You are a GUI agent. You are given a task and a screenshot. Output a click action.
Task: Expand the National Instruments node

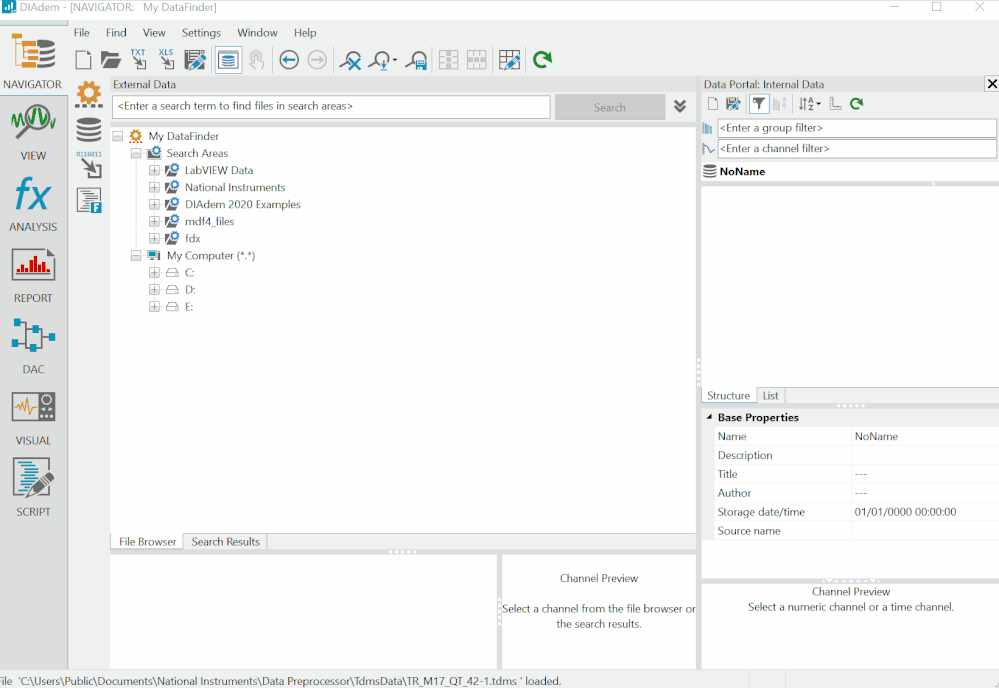tap(154, 187)
